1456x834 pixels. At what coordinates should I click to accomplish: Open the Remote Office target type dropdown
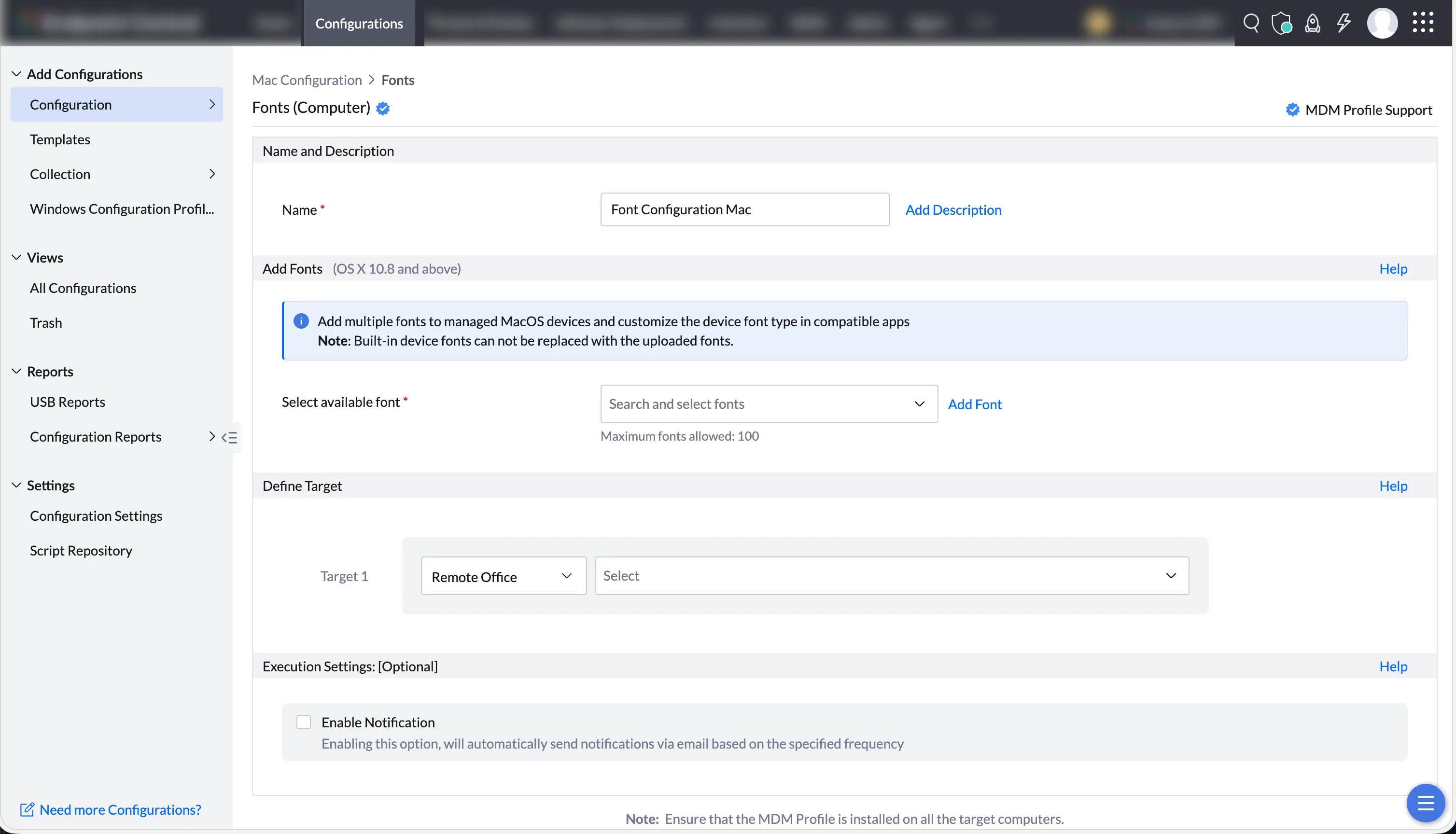click(x=504, y=576)
